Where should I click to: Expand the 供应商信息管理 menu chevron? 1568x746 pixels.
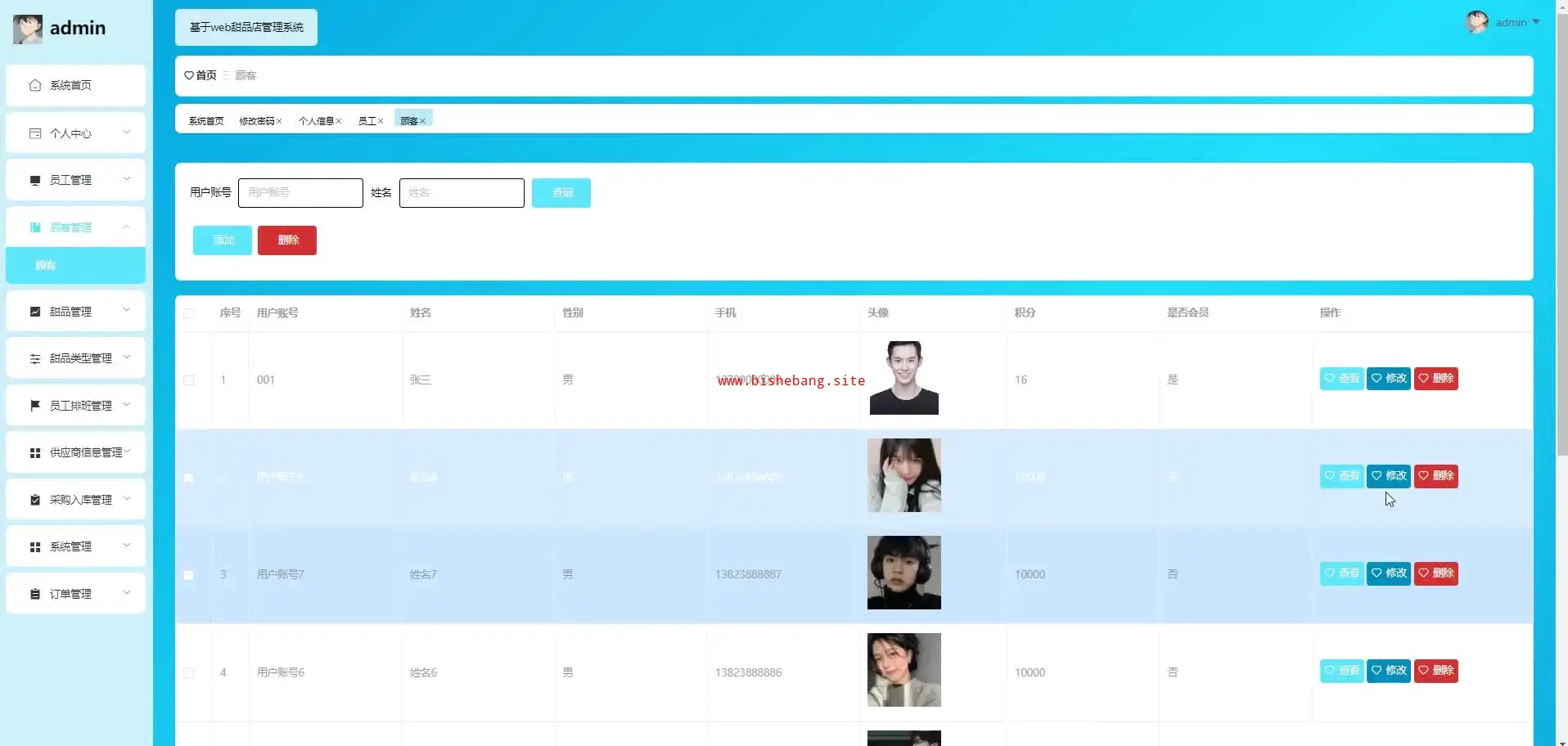pos(127,451)
